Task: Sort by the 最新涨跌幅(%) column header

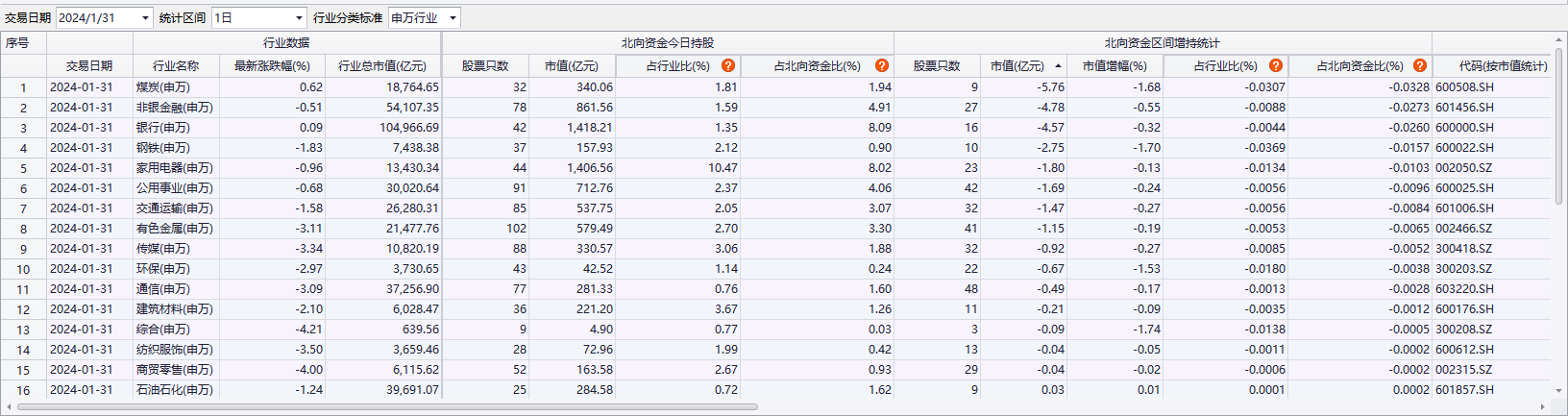Action: (x=272, y=66)
